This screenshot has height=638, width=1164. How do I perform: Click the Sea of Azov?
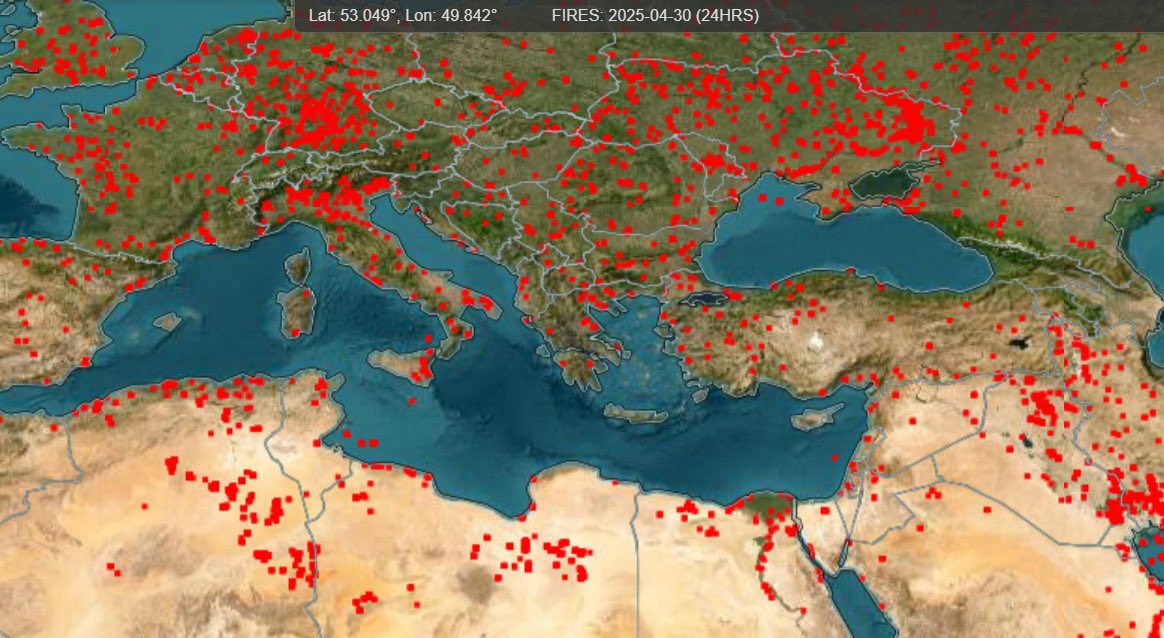(x=883, y=182)
